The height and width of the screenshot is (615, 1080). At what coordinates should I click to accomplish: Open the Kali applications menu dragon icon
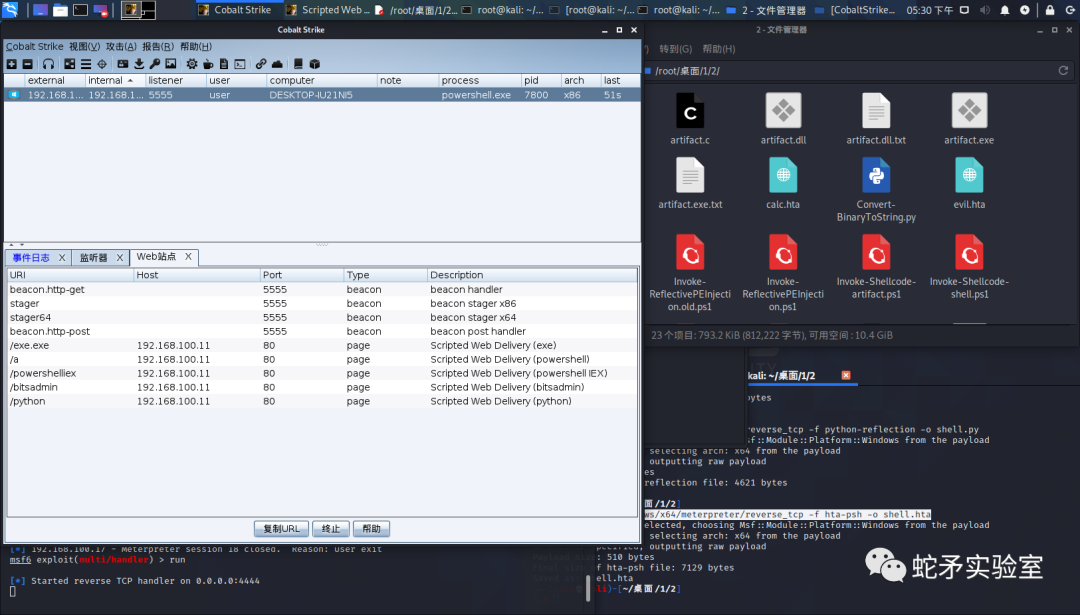[x=10, y=10]
